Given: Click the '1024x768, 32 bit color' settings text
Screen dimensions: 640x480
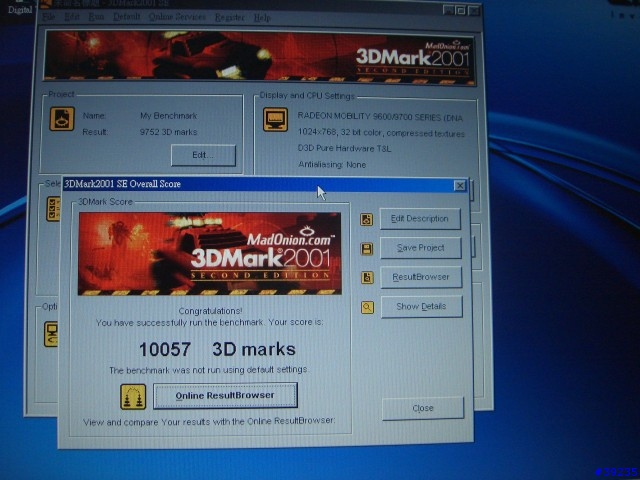Looking at the screenshot, I should pyautogui.click(x=381, y=133).
